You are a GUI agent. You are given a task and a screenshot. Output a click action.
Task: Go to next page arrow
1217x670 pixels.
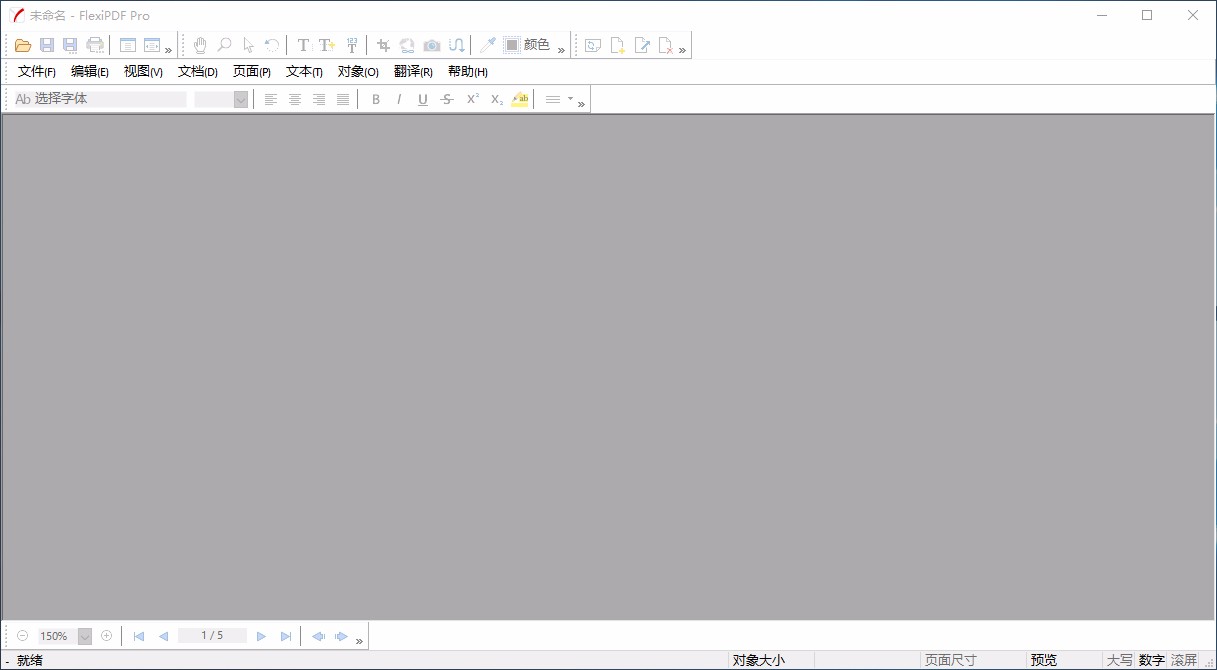[261, 636]
